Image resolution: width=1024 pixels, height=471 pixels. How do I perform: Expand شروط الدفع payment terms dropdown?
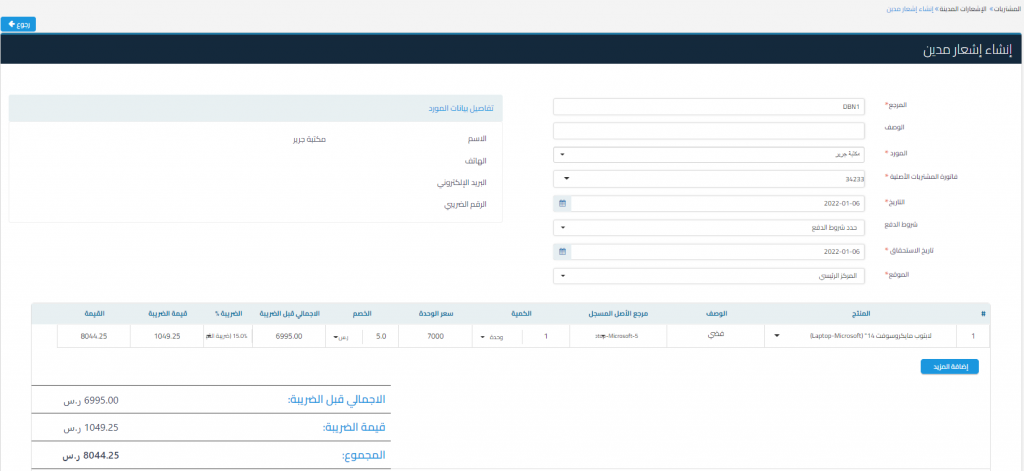(x=710, y=227)
